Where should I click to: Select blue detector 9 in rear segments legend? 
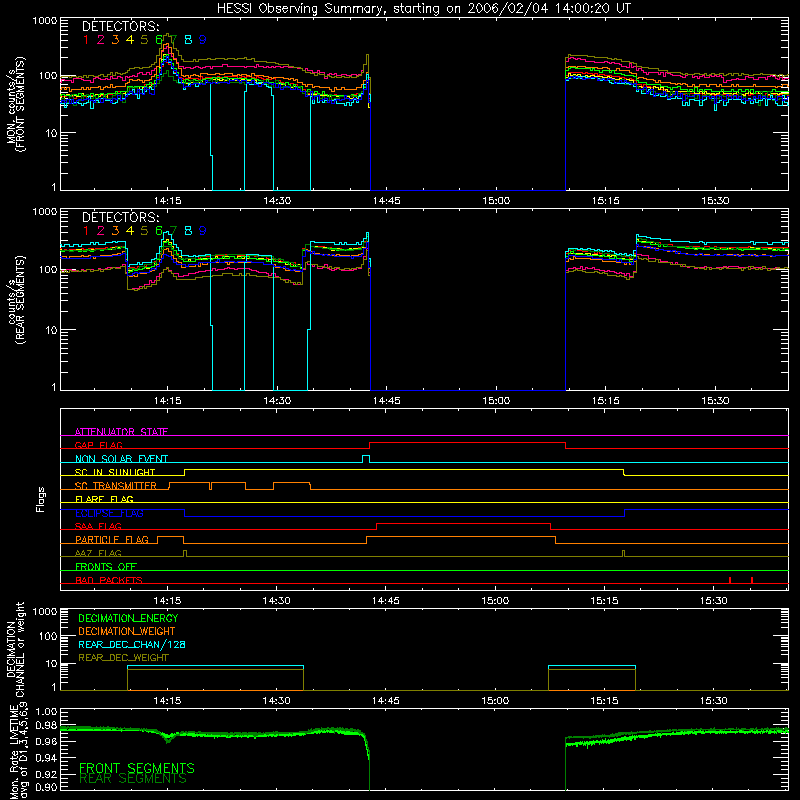coord(203,231)
